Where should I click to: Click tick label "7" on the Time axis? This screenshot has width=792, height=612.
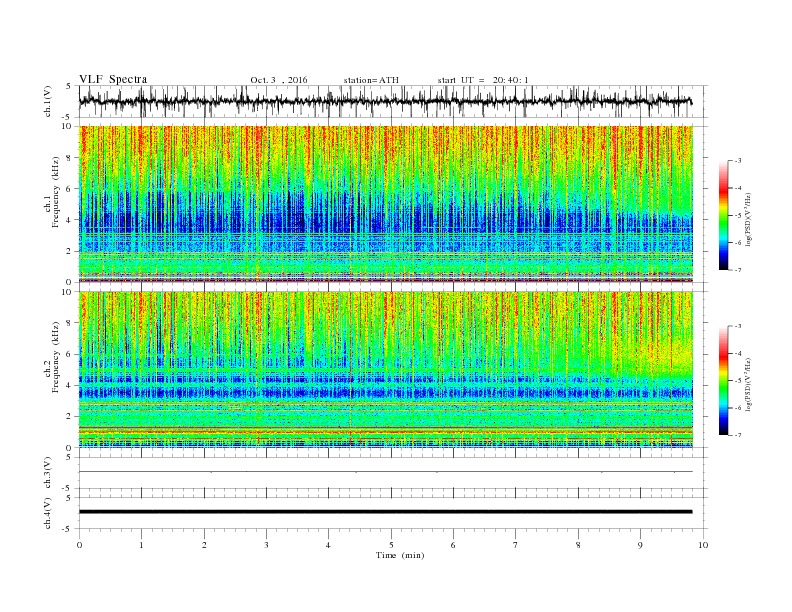515,545
